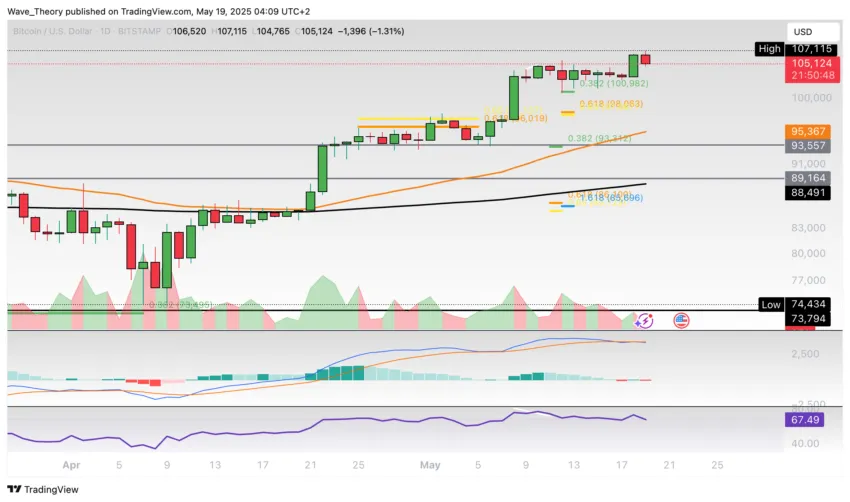Click the close value 105,124 in header
850x502 pixels.
point(317,31)
